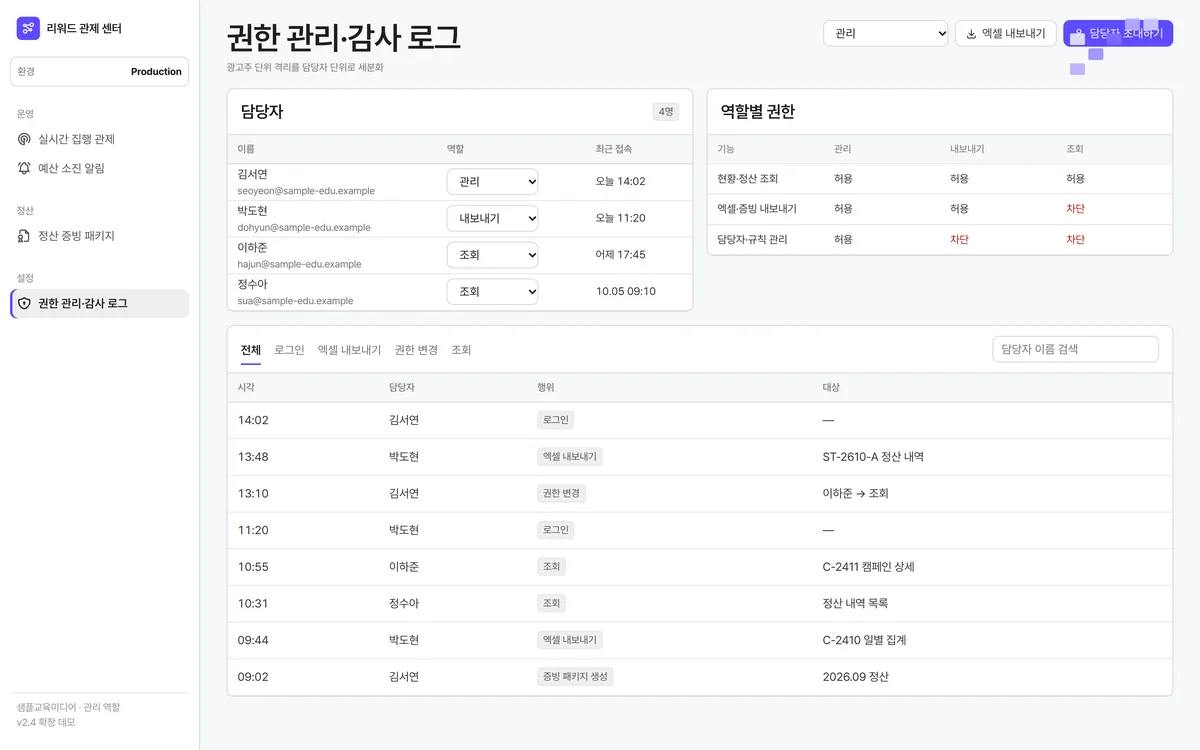Click 샘플교육미디어 · 관리 역할 footer text
1200x750 pixels.
coord(68,707)
